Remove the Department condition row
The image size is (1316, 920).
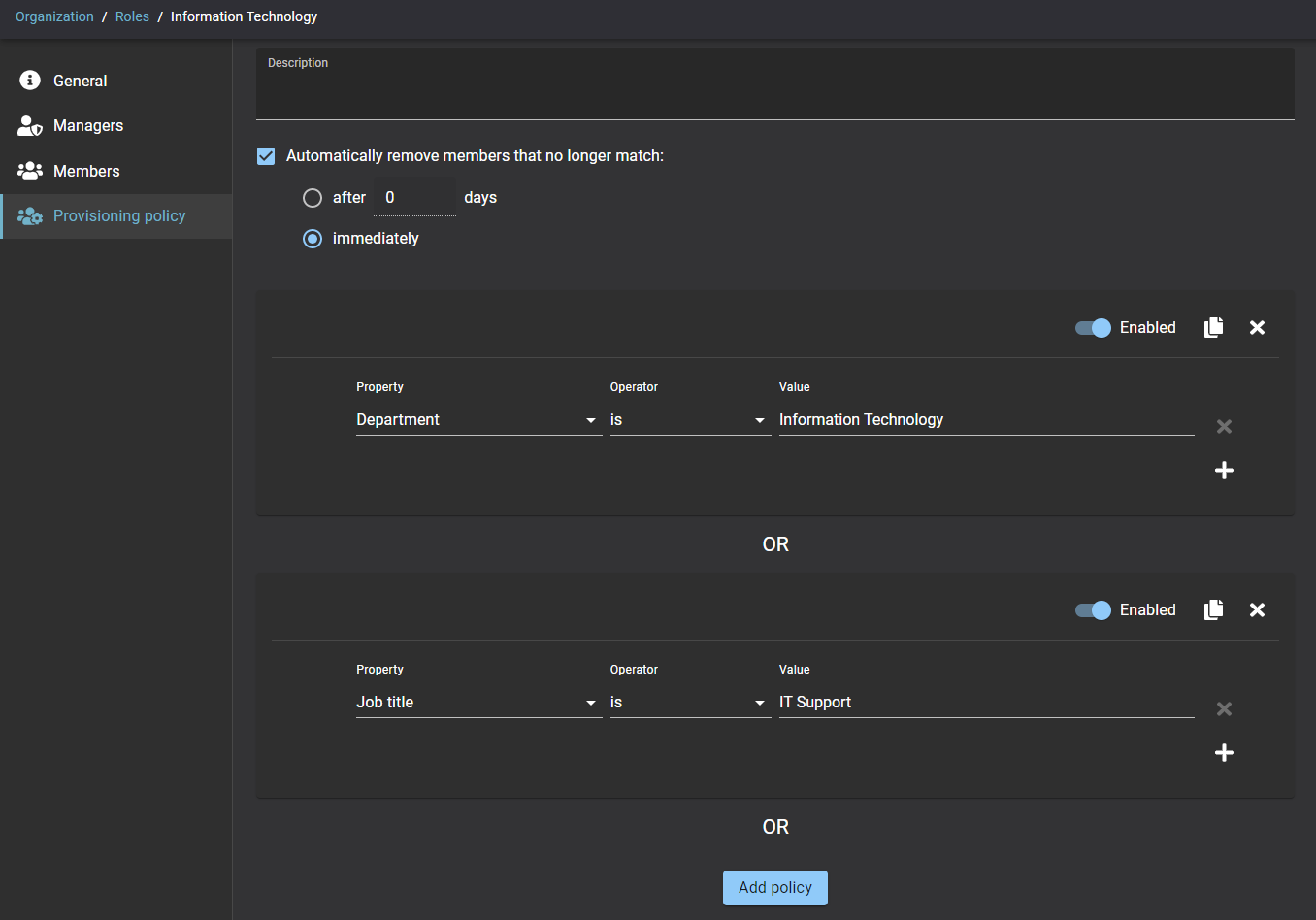tap(1224, 427)
